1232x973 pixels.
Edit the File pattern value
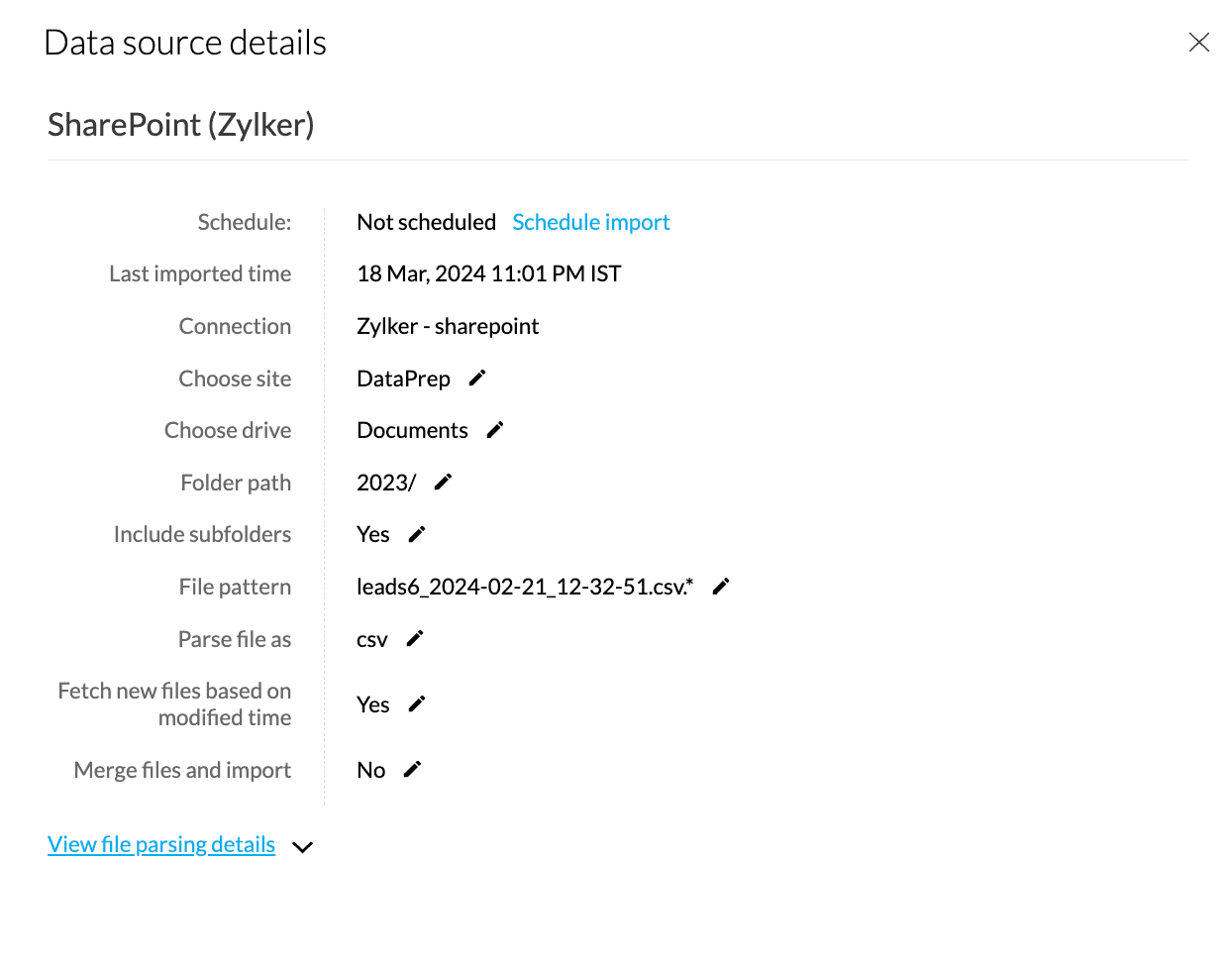pyautogui.click(x=721, y=586)
